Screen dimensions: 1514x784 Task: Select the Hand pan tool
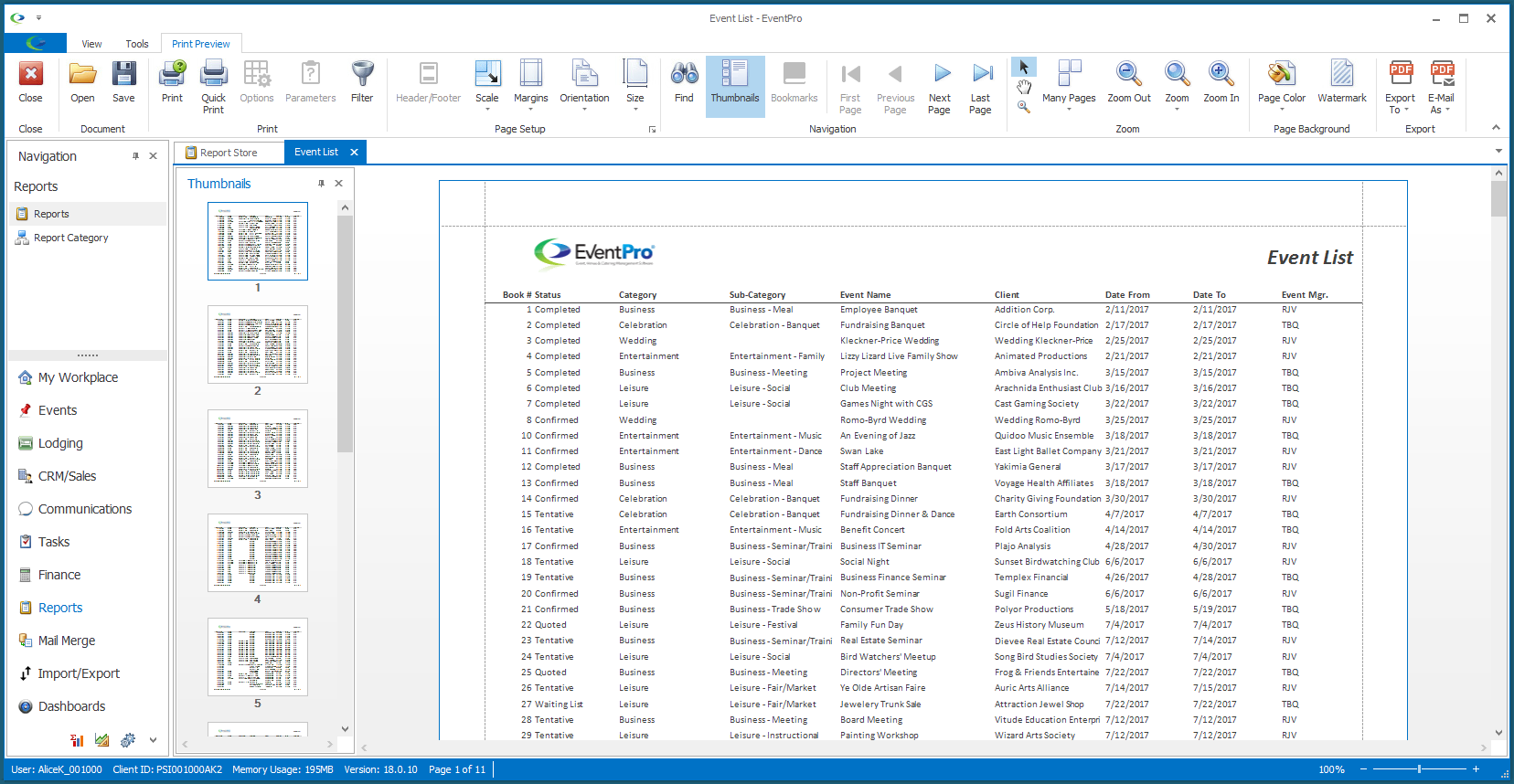1024,87
